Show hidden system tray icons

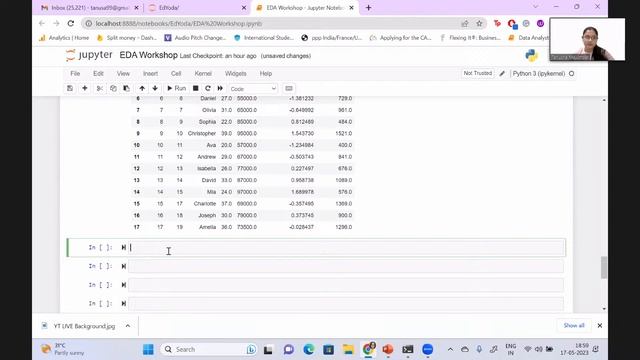coord(450,349)
